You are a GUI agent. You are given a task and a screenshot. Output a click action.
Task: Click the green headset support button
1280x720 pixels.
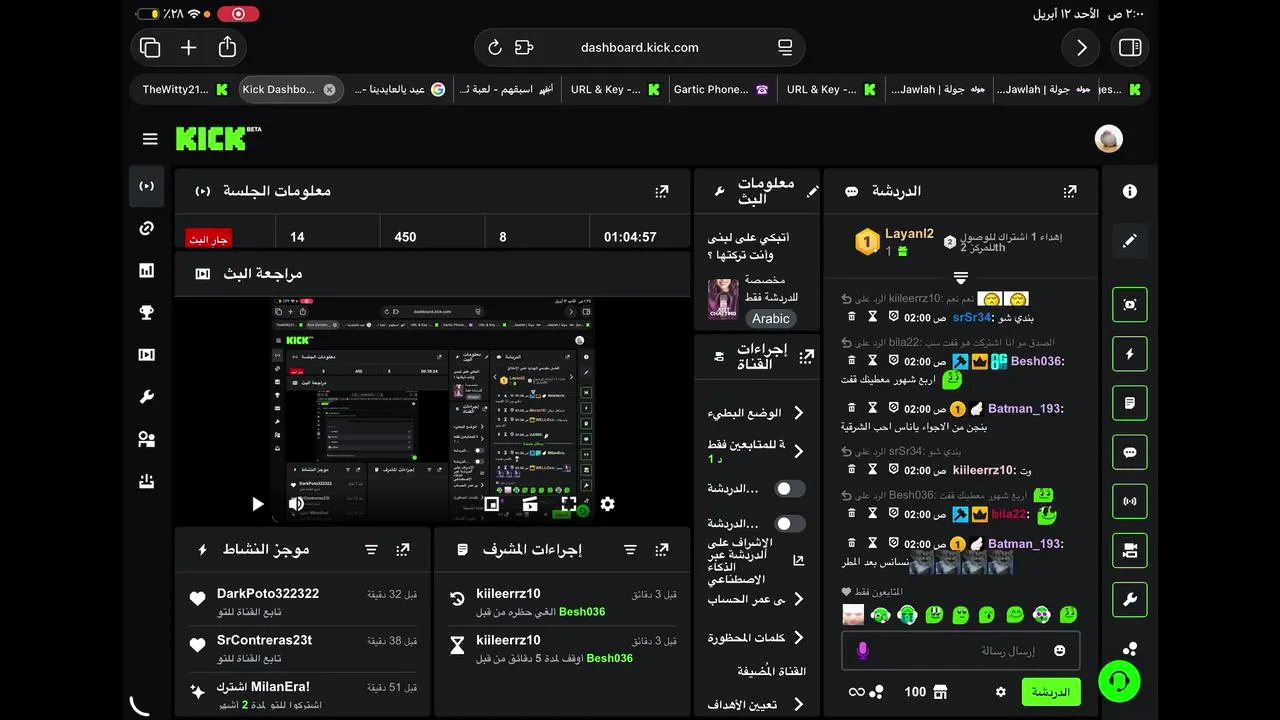pyautogui.click(x=1119, y=681)
